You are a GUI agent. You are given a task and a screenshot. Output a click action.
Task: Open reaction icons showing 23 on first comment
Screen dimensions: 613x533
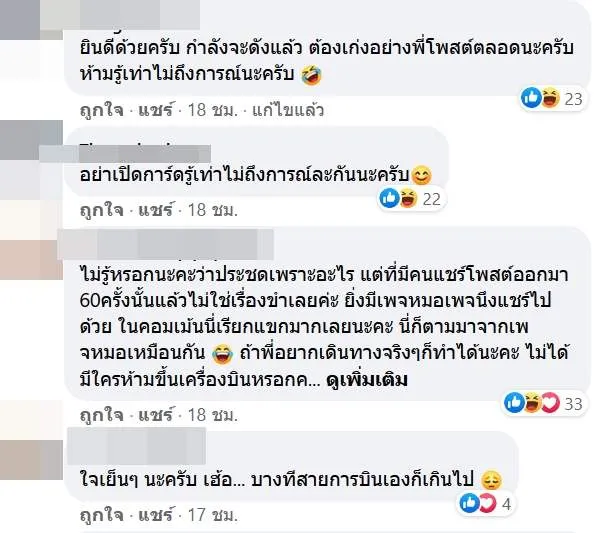543,98
